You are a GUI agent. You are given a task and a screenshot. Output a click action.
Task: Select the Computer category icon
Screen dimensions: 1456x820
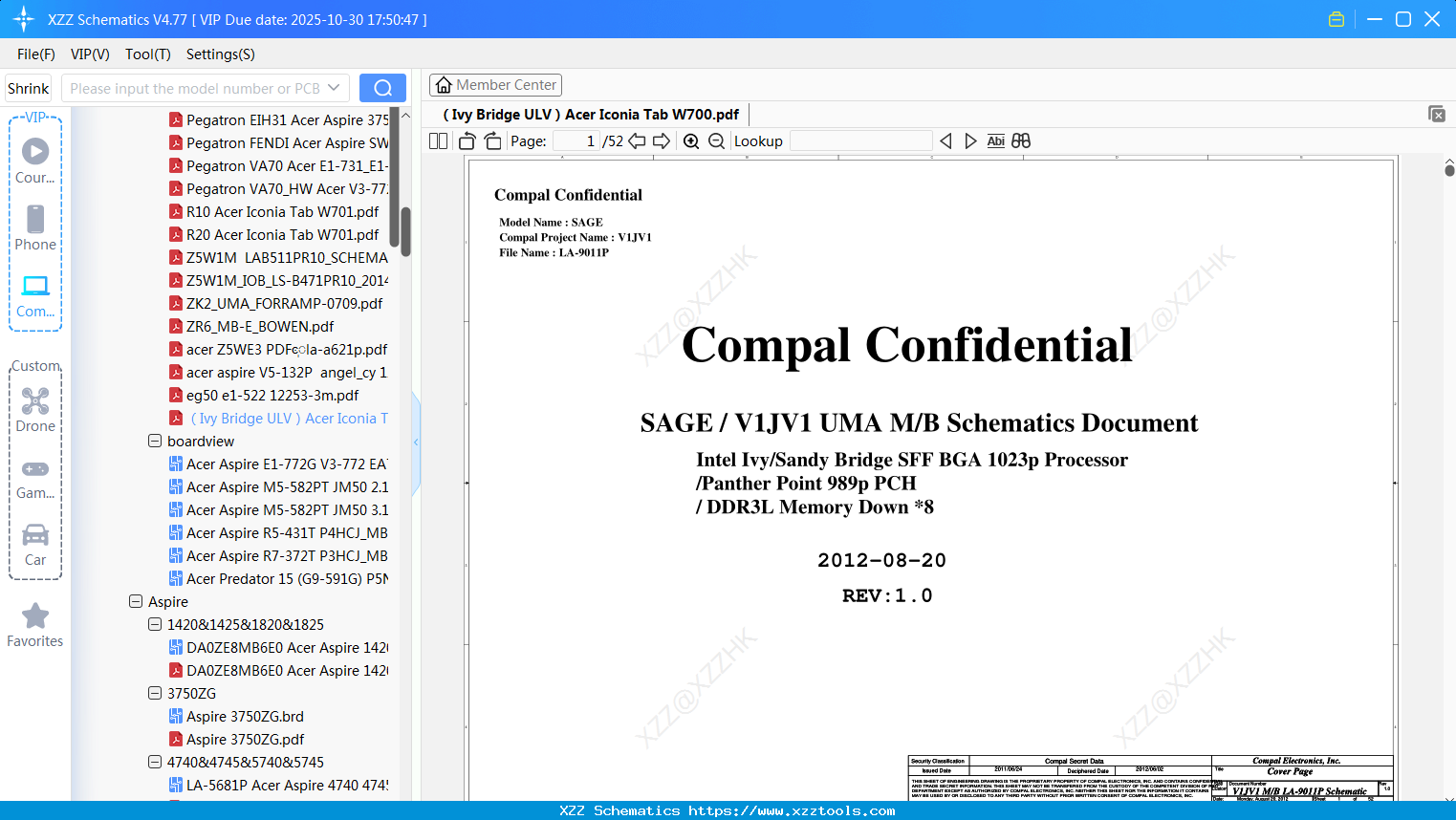click(35, 295)
